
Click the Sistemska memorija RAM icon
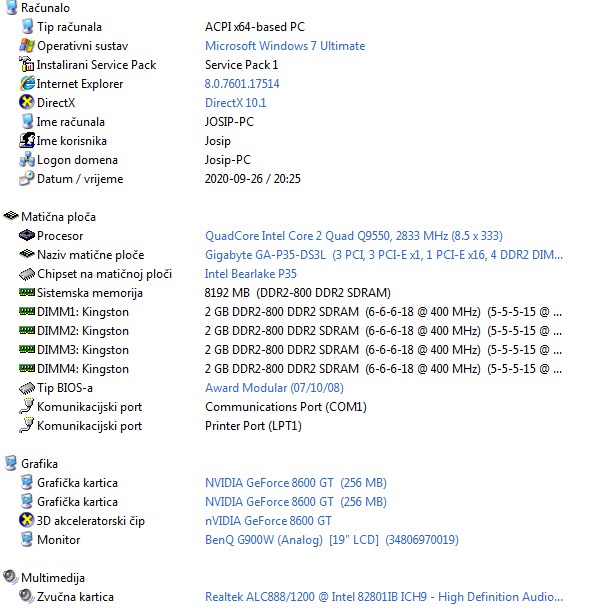[x=27, y=292]
